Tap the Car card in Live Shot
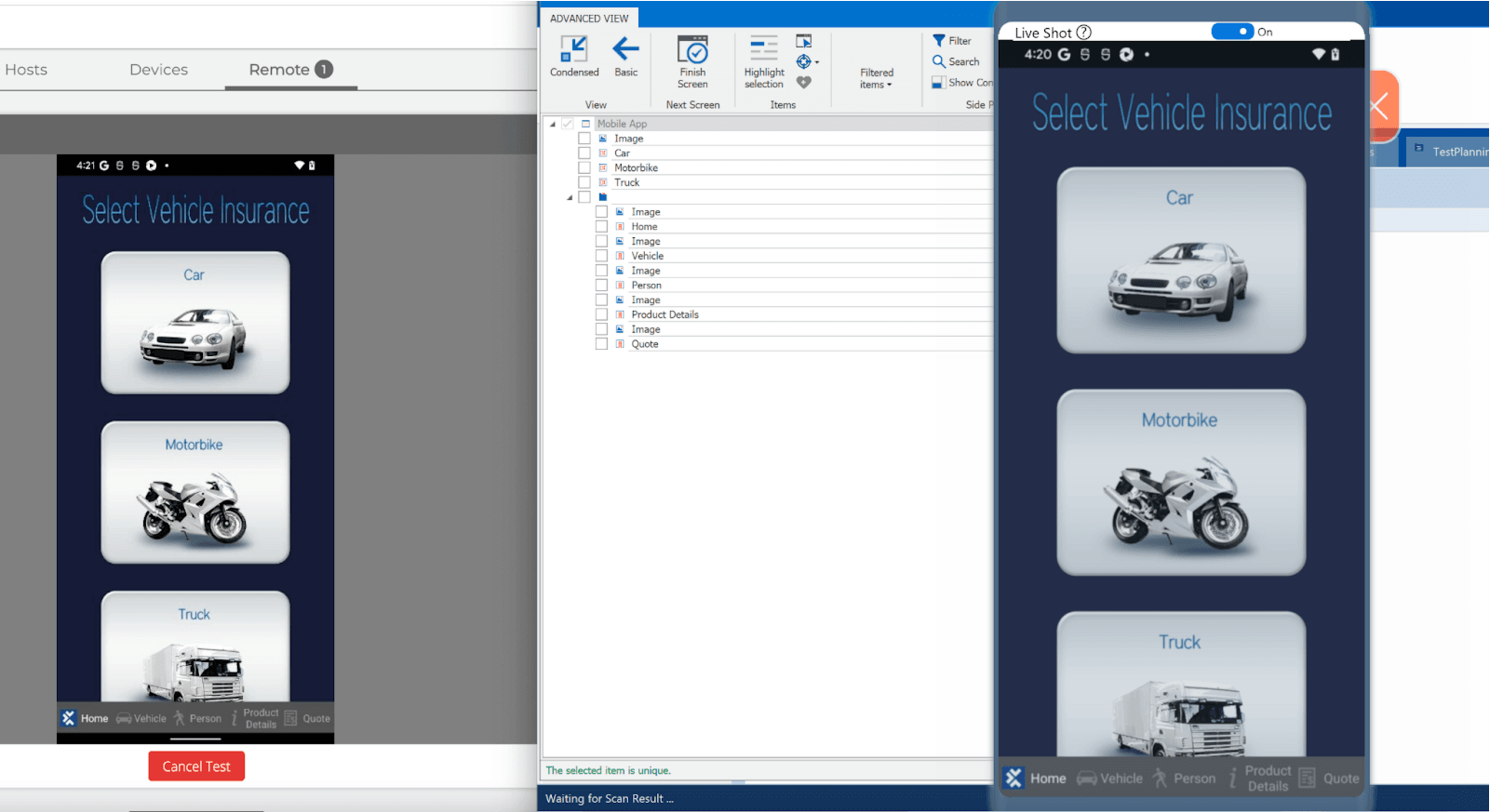1490x812 pixels. point(1181,260)
